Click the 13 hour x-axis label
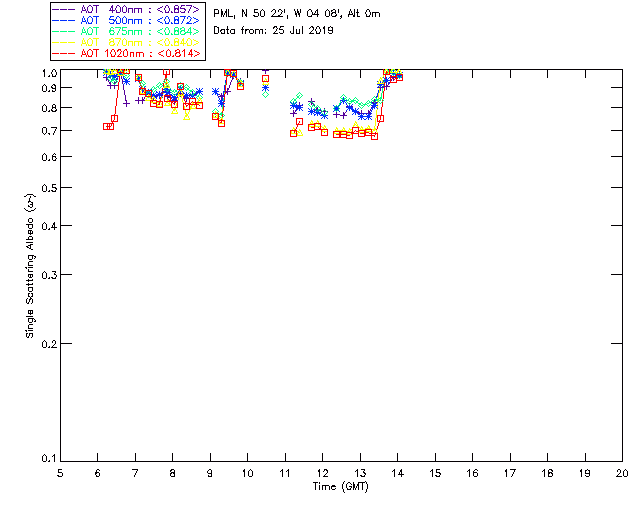Image resolution: width=640 pixels, height=512 pixels. pyautogui.click(x=360, y=473)
